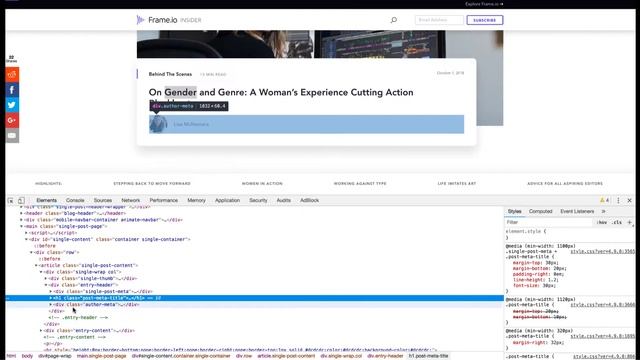This screenshot has height=360, width=640.
Task: Open the site search magnifier icon
Action: point(394,20)
